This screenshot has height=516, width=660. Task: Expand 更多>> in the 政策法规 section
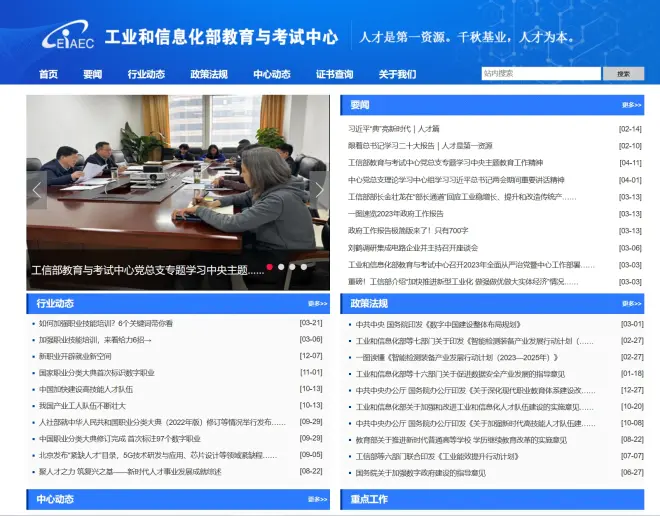(x=631, y=303)
